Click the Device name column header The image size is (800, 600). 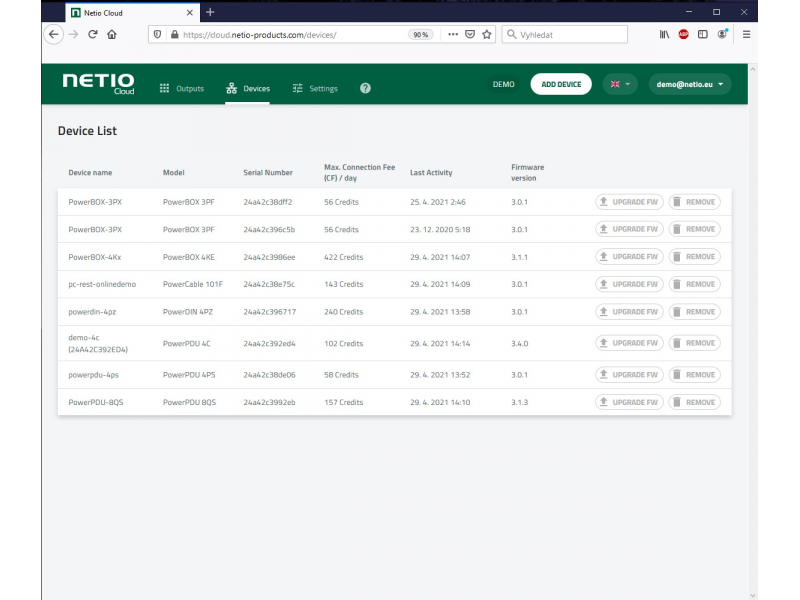point(90,172)
